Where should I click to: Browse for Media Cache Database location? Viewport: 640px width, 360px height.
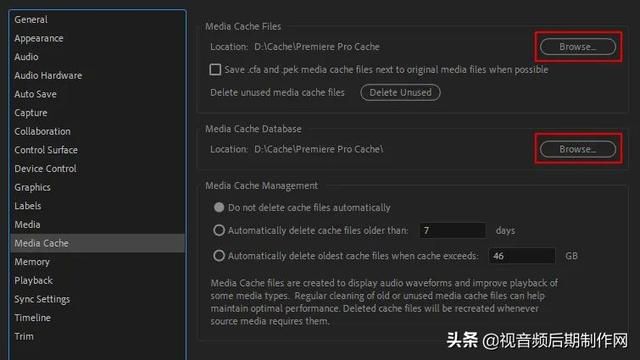pyautogui.click(x=578, y=149)
